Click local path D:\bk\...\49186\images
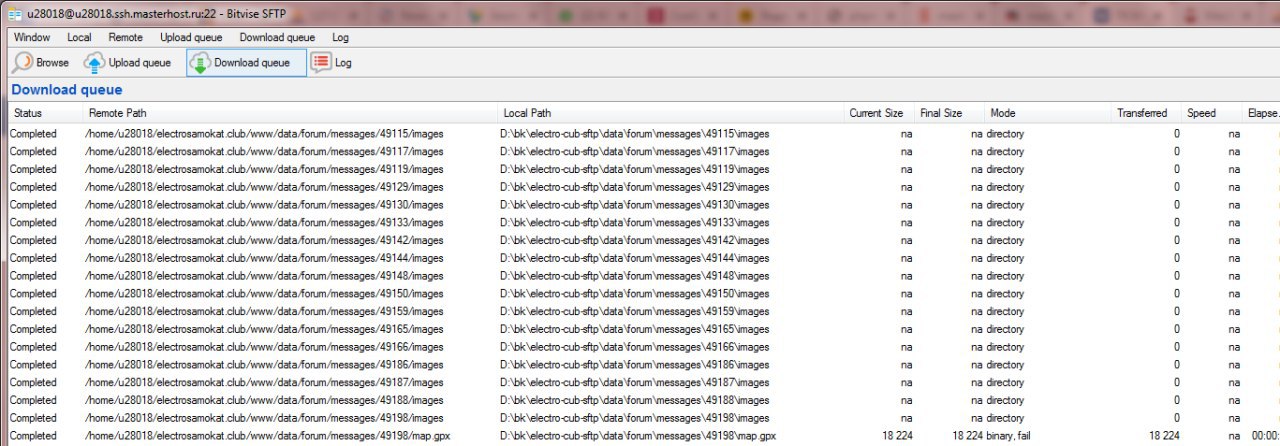Viewport: 1280px width, 446px height. pyautogui.click(x=634, y=364)
